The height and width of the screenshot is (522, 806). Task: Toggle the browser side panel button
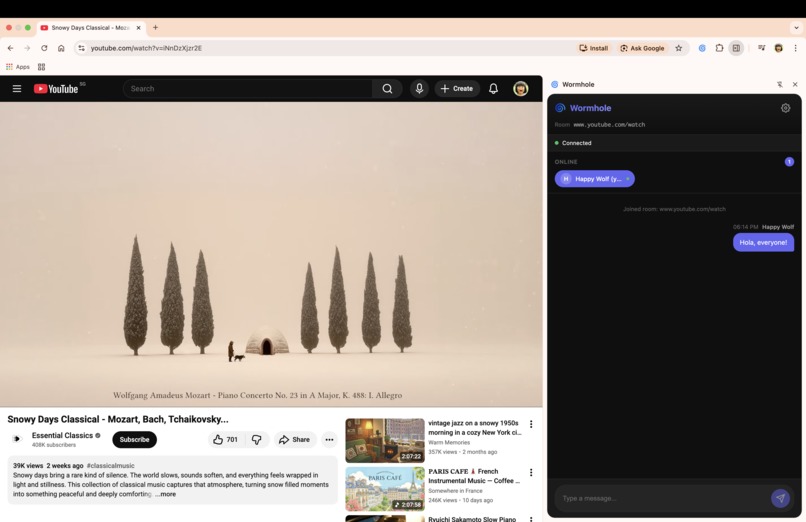click(736, 48)
